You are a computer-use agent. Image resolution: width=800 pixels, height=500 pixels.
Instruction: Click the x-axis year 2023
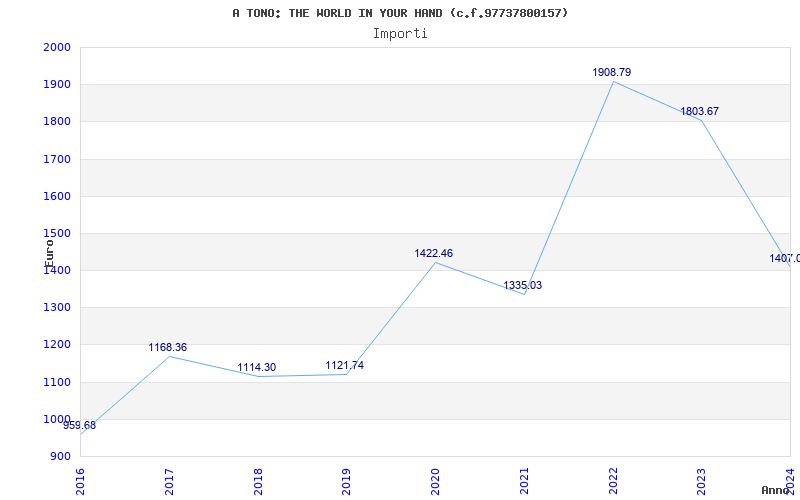point(702,481)
